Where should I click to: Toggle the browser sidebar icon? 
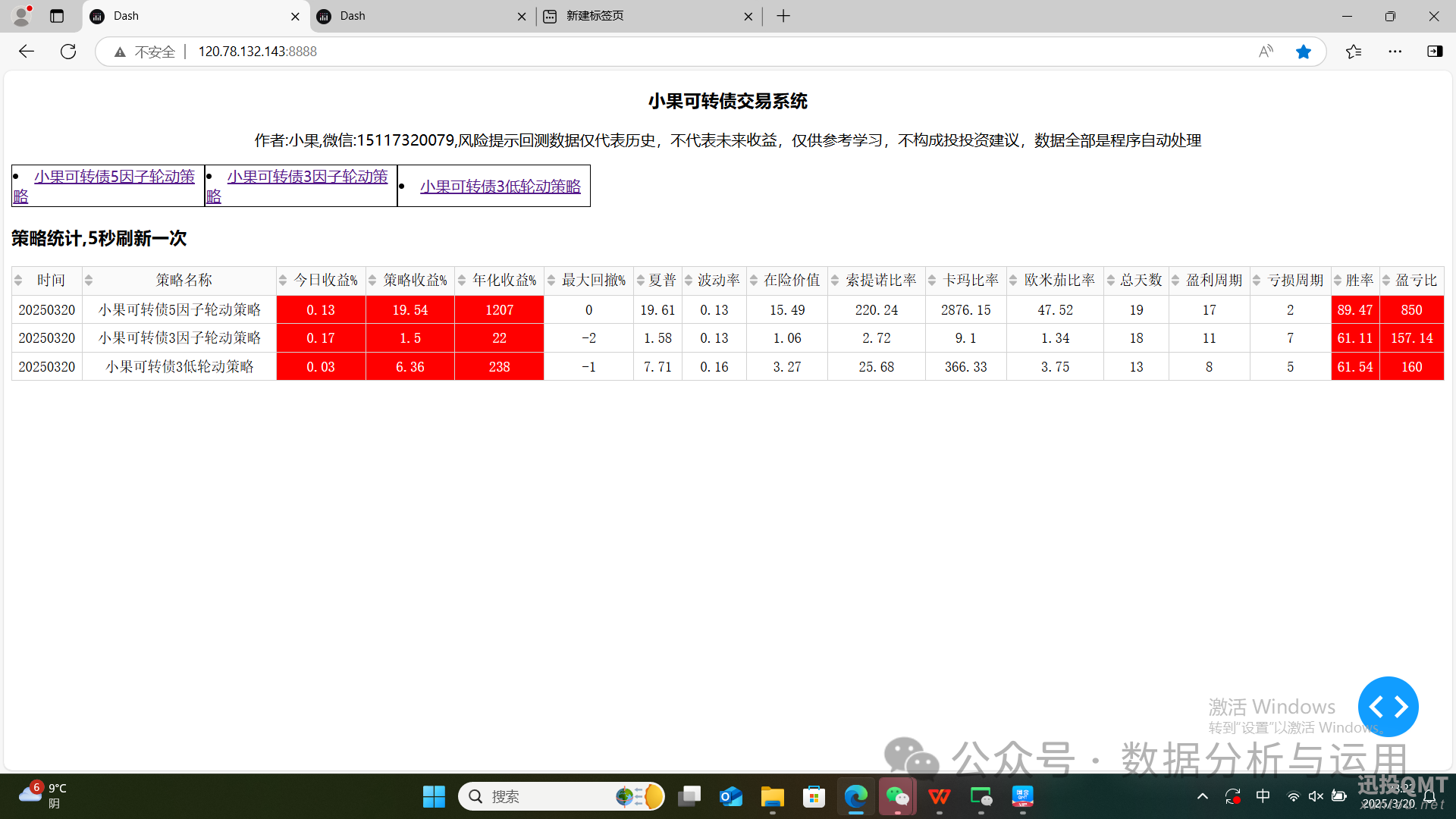[1435, 52]
